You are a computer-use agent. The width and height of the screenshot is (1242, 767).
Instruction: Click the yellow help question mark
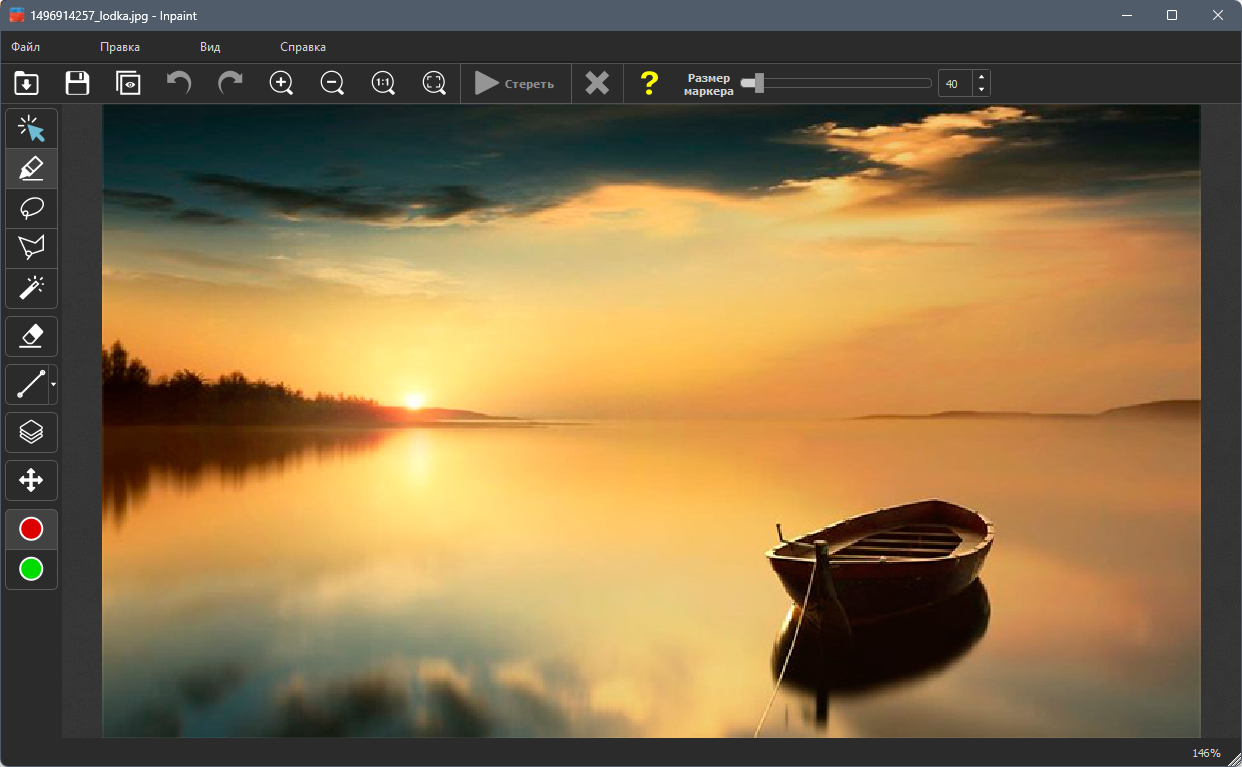(649, 83)
